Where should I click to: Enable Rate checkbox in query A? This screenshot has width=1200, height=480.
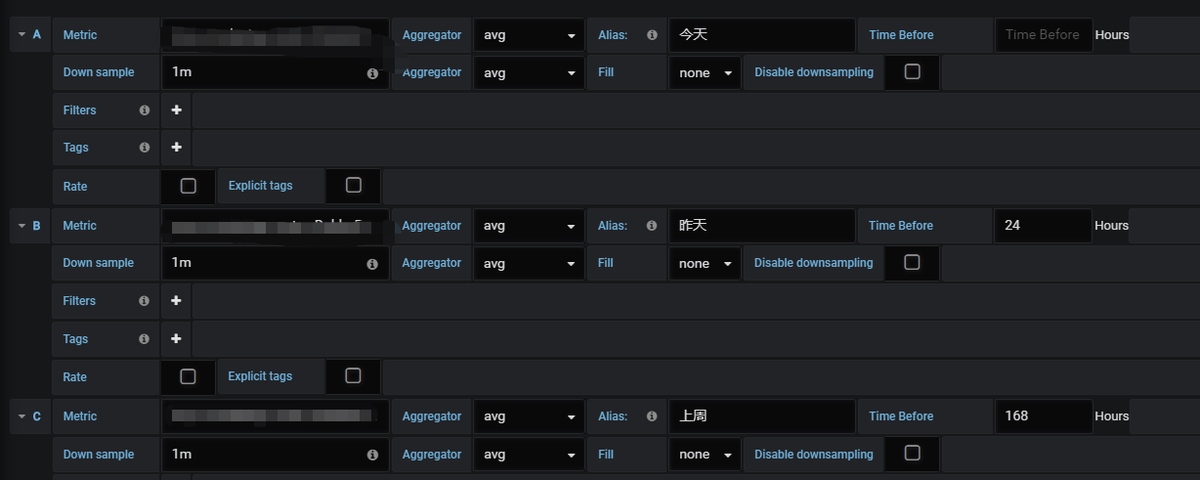188,186
